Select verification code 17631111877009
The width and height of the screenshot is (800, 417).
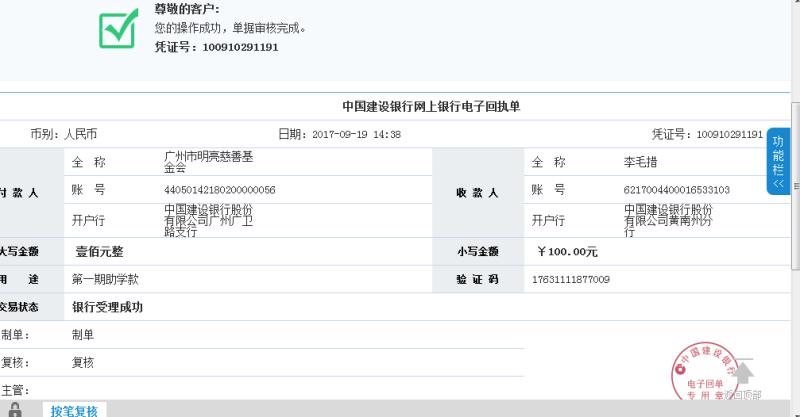571,280
